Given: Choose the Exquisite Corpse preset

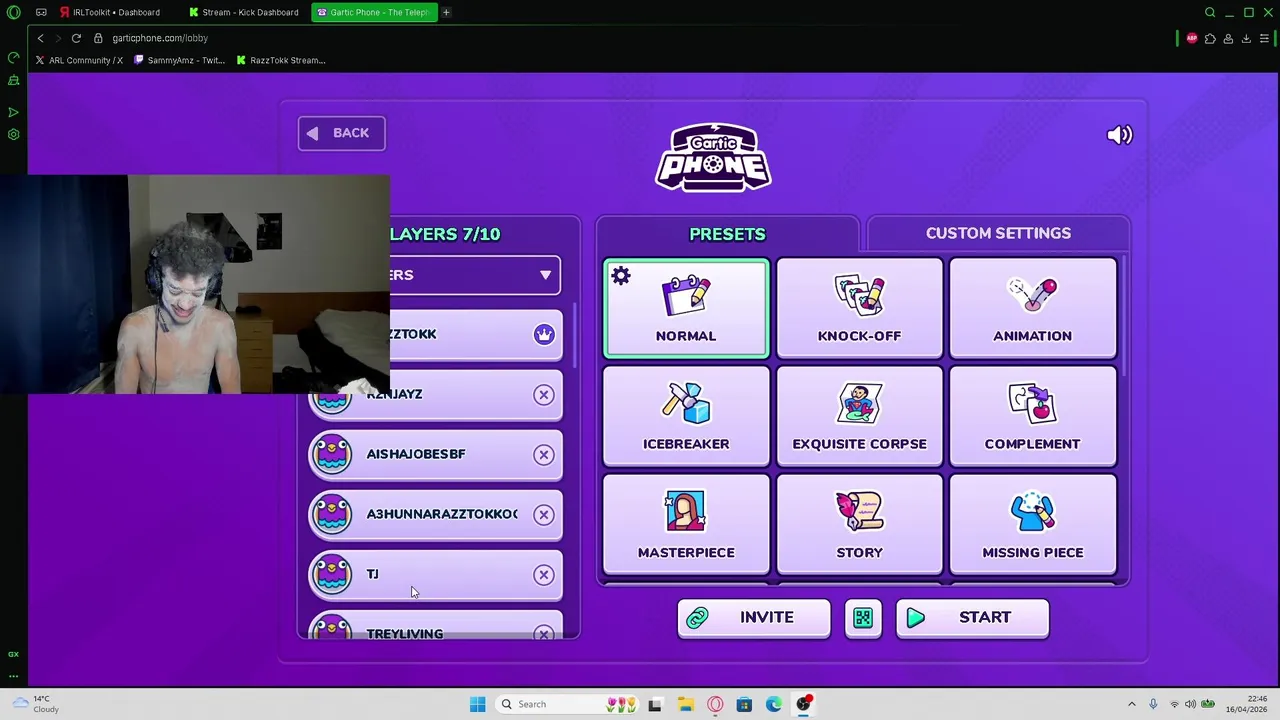Looking at the screenshot, I should click(x=859, y=416).
